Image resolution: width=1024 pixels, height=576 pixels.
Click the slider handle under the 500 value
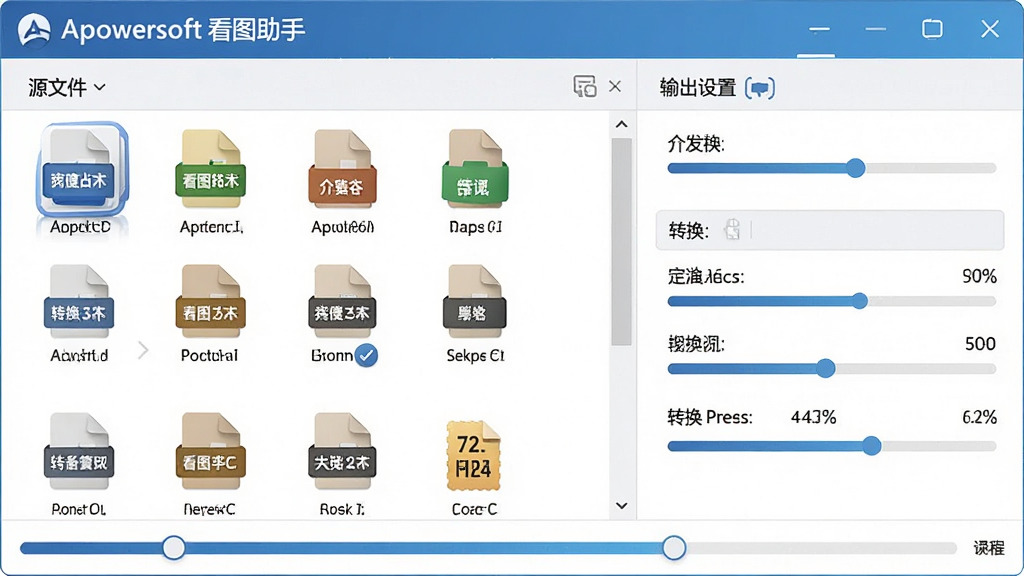click(825, 368)
